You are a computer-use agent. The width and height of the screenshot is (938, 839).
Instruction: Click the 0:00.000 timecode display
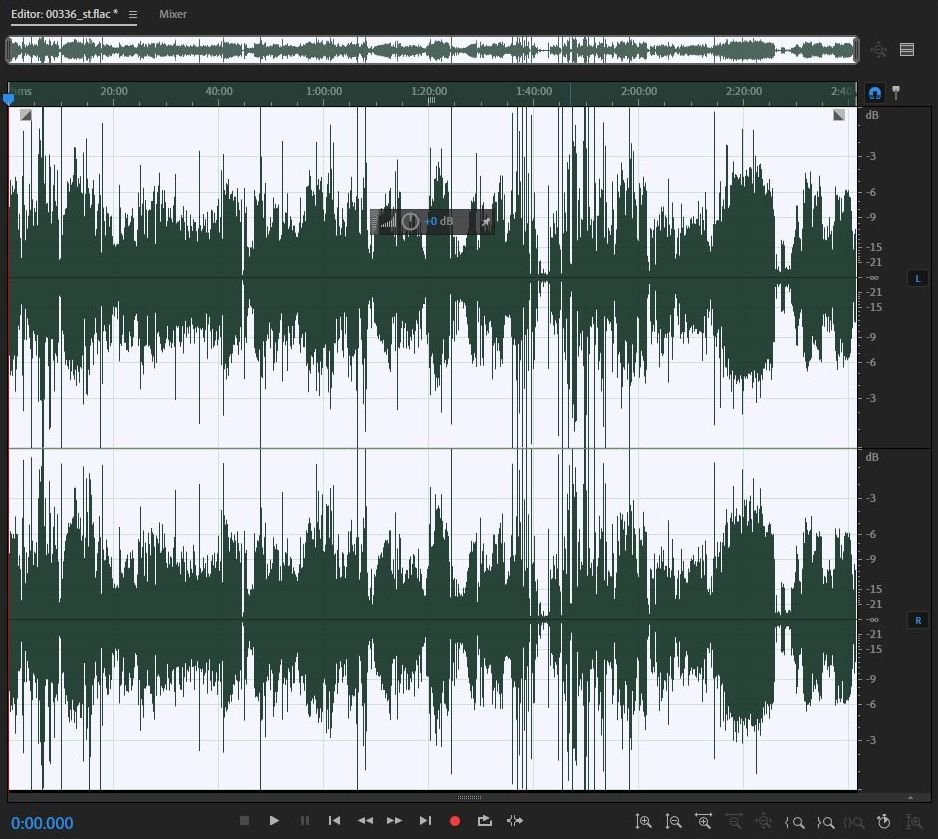pos(43,823)
